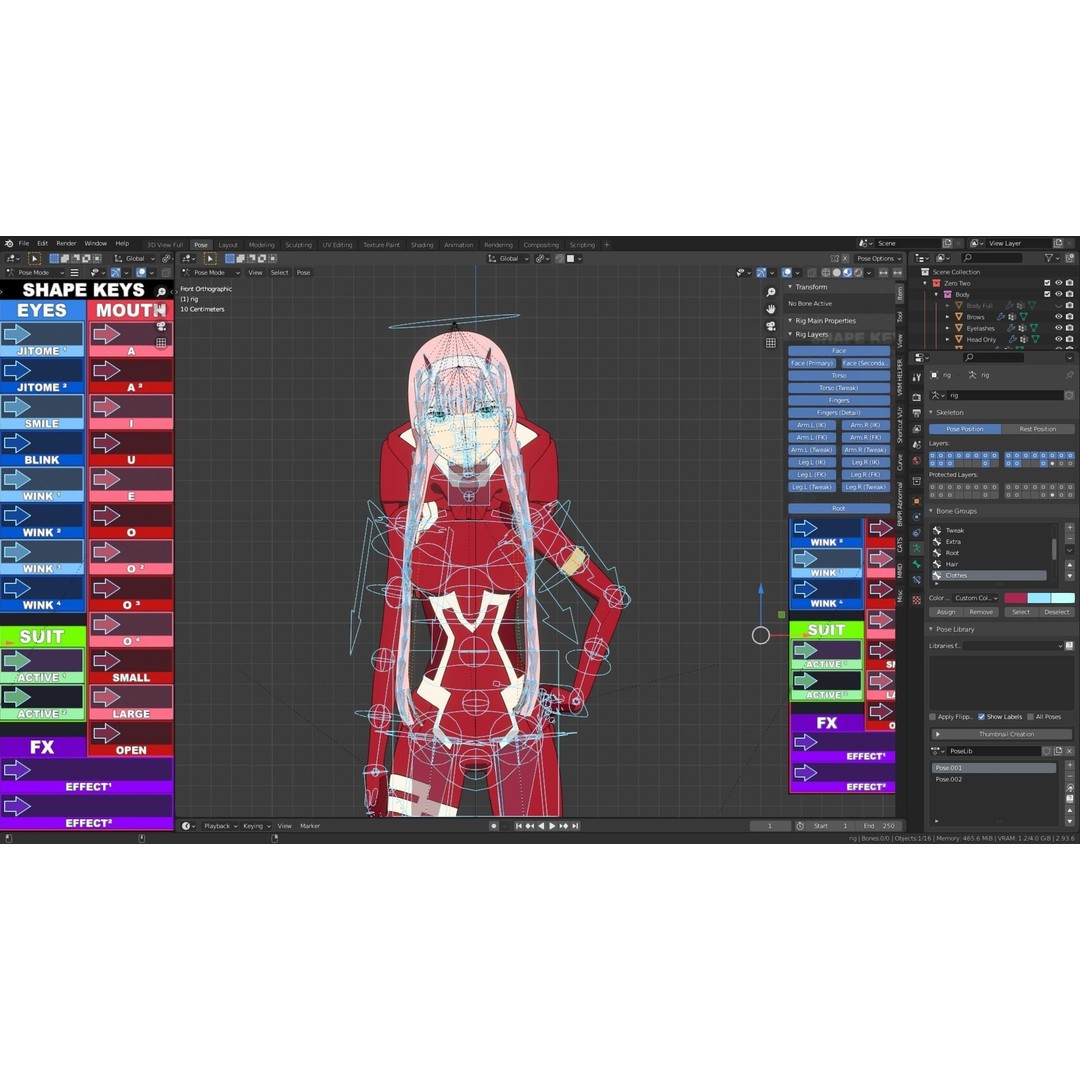Uncheck the Body collection checkbox
1080x1080 pixels.
tap(1048, 294)
